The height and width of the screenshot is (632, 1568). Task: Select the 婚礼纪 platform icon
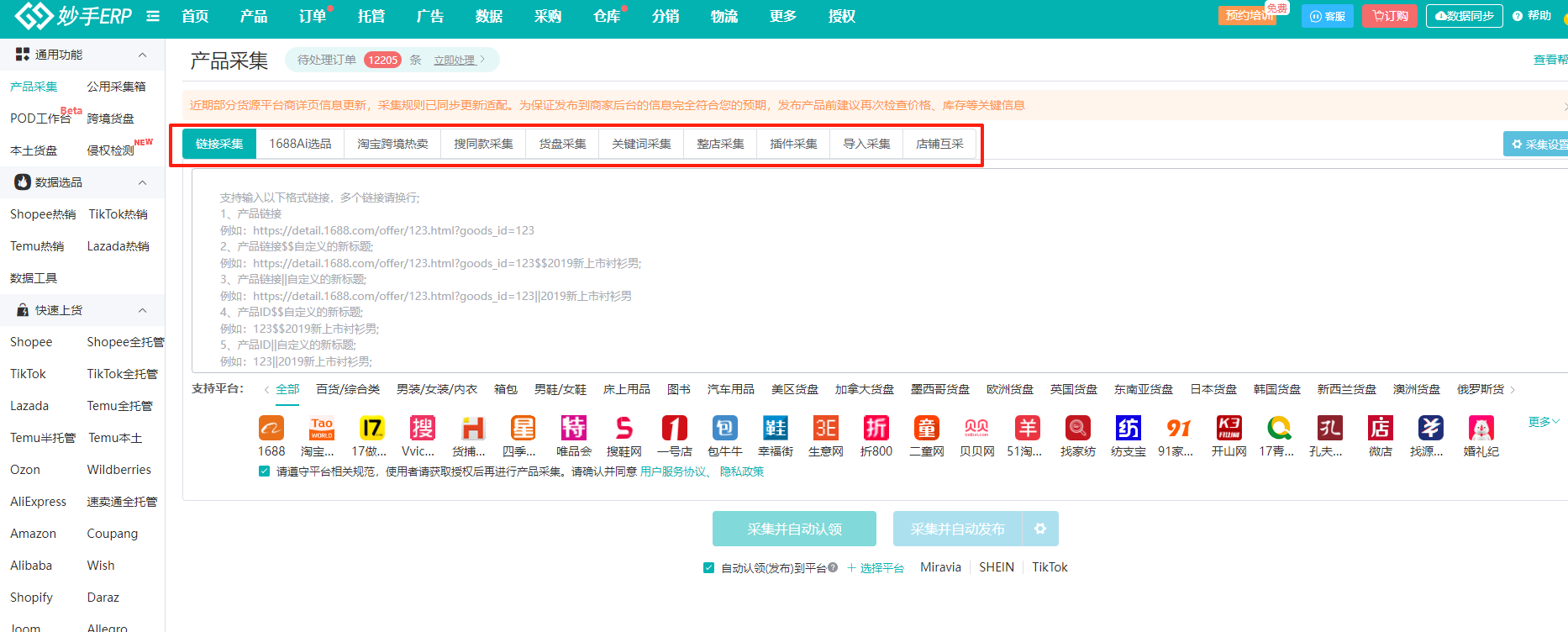(x=1481, y=429)
